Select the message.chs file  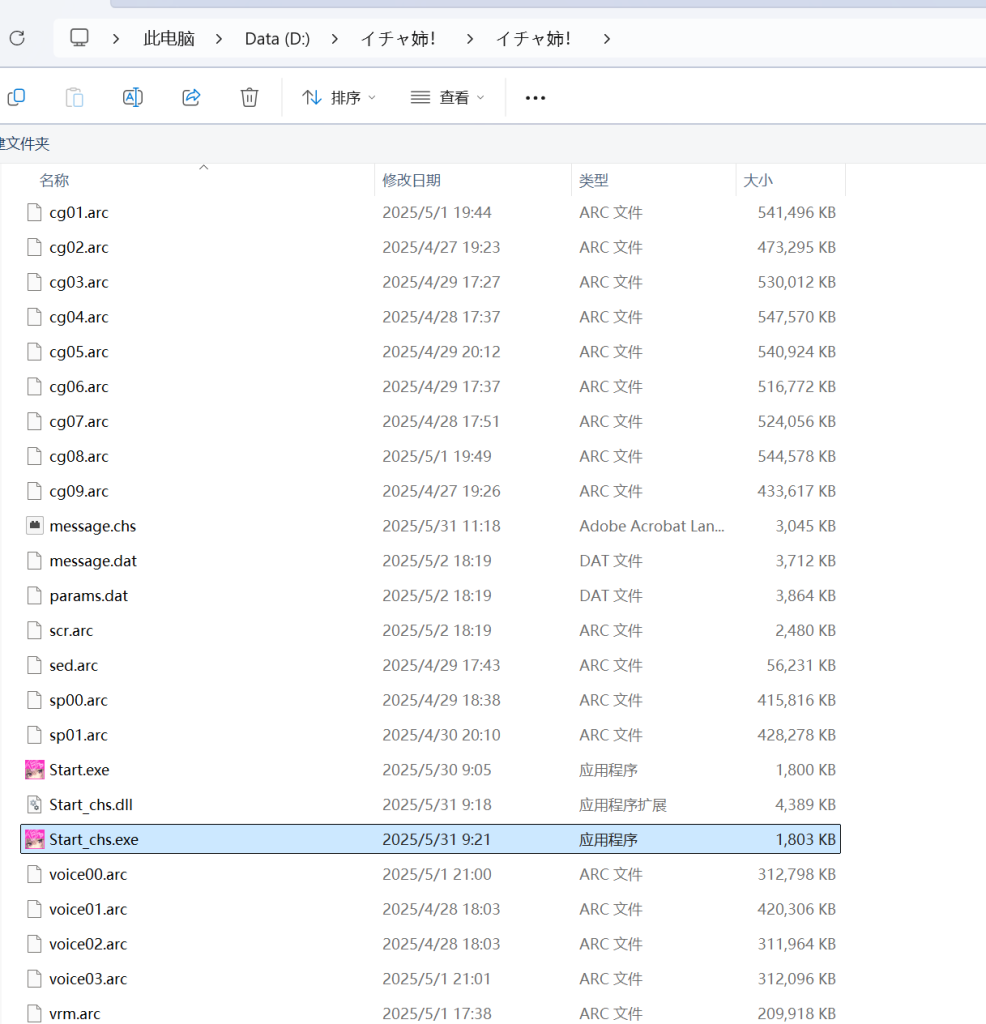pos(92,526)
